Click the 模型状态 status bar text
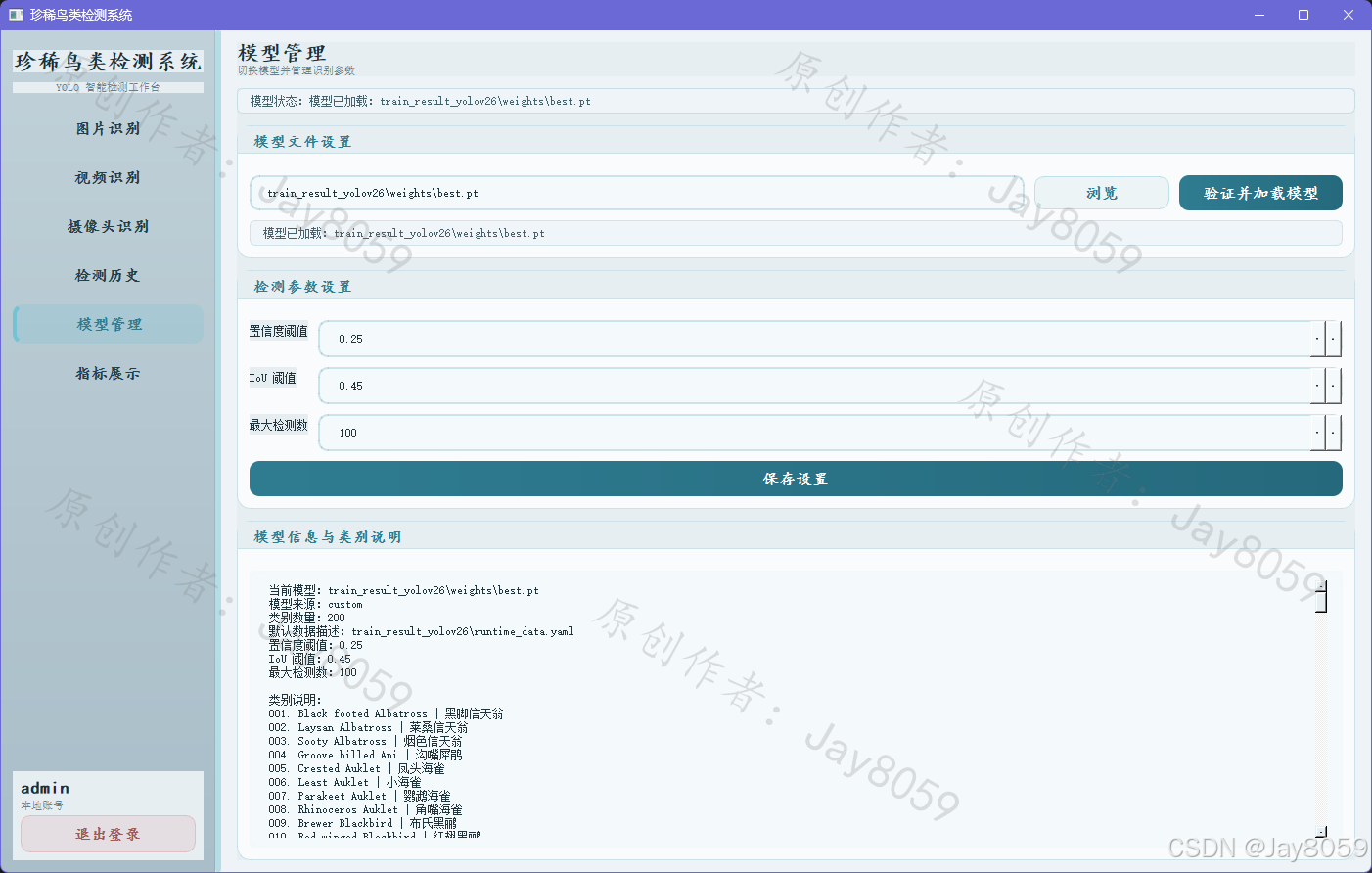This screenshot has width=1372, height=873. [x=420, y=101]
